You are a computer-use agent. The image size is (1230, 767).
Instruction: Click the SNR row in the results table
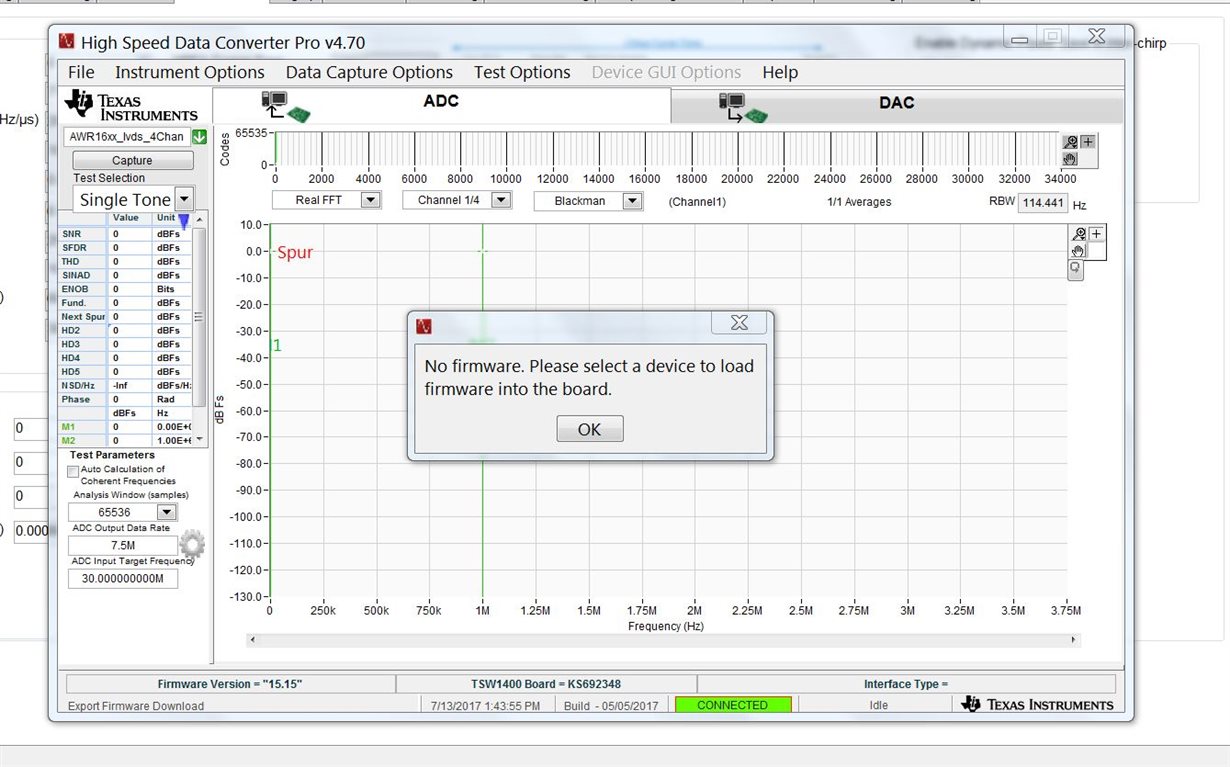(125, 234)
